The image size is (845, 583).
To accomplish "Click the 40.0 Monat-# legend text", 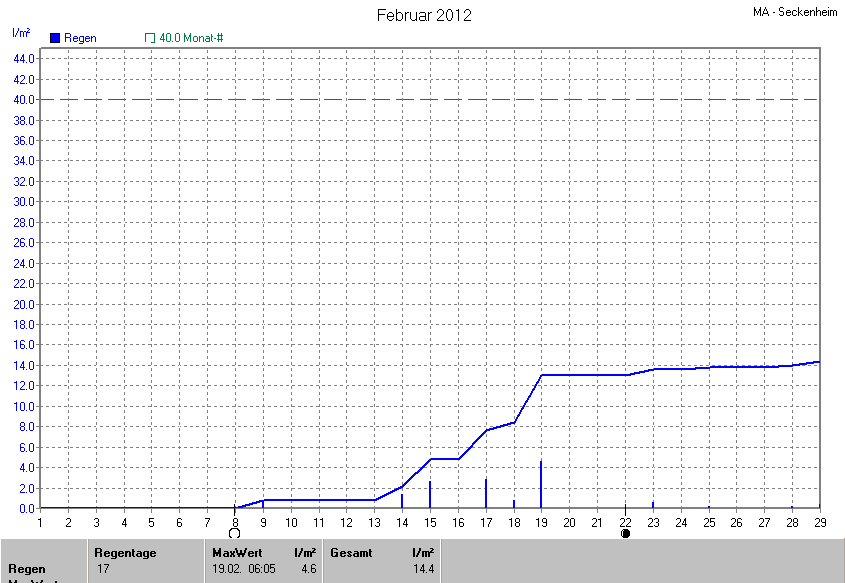I will coord(191,38).
